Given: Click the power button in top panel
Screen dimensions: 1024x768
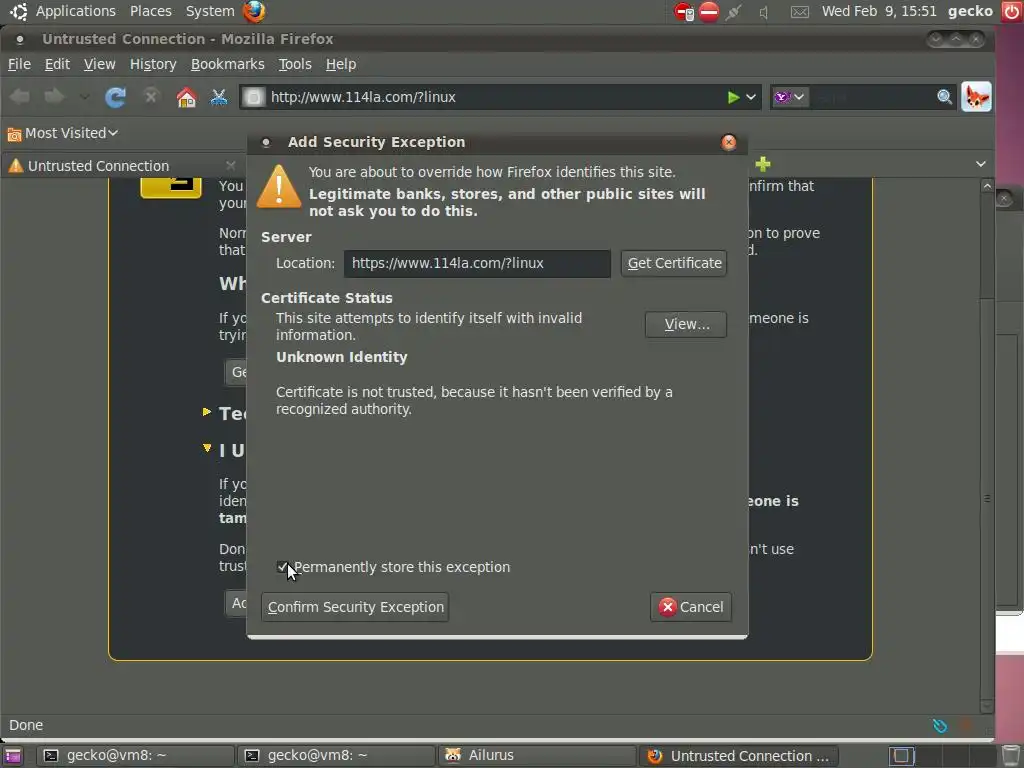Looking at the screenshot, I should click(1012, 11).
